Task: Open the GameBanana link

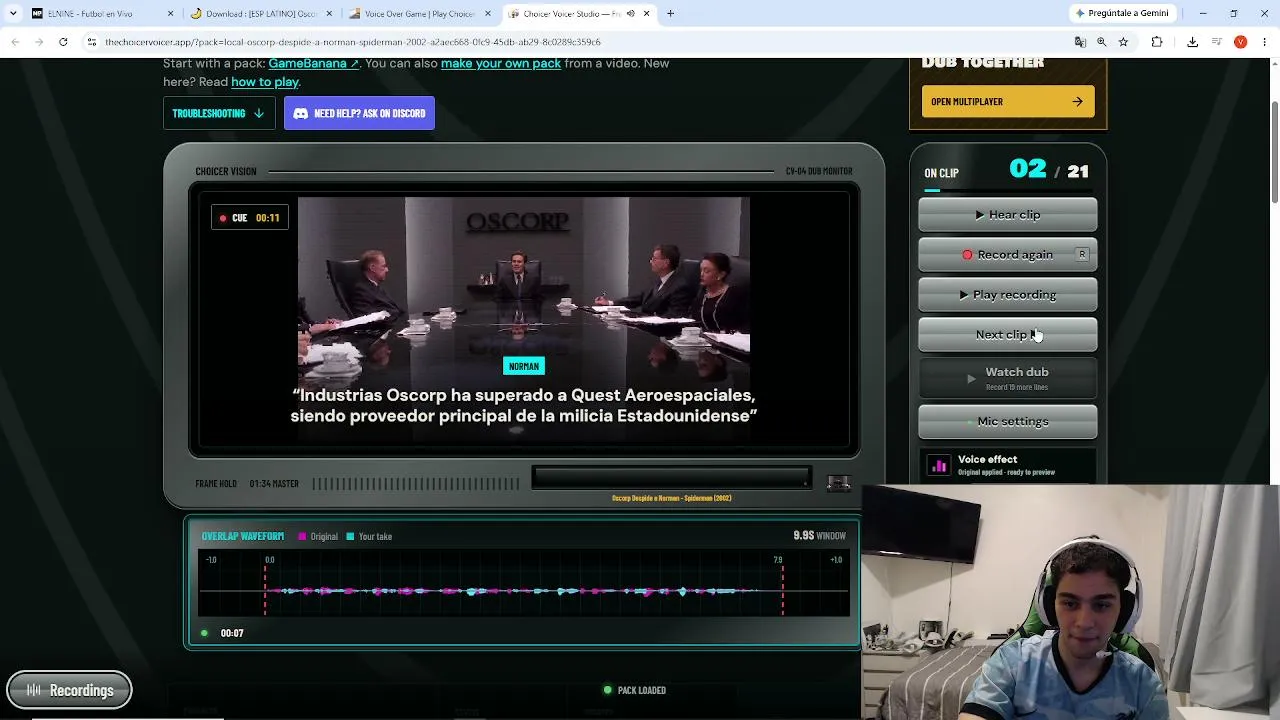Action: 313,63
